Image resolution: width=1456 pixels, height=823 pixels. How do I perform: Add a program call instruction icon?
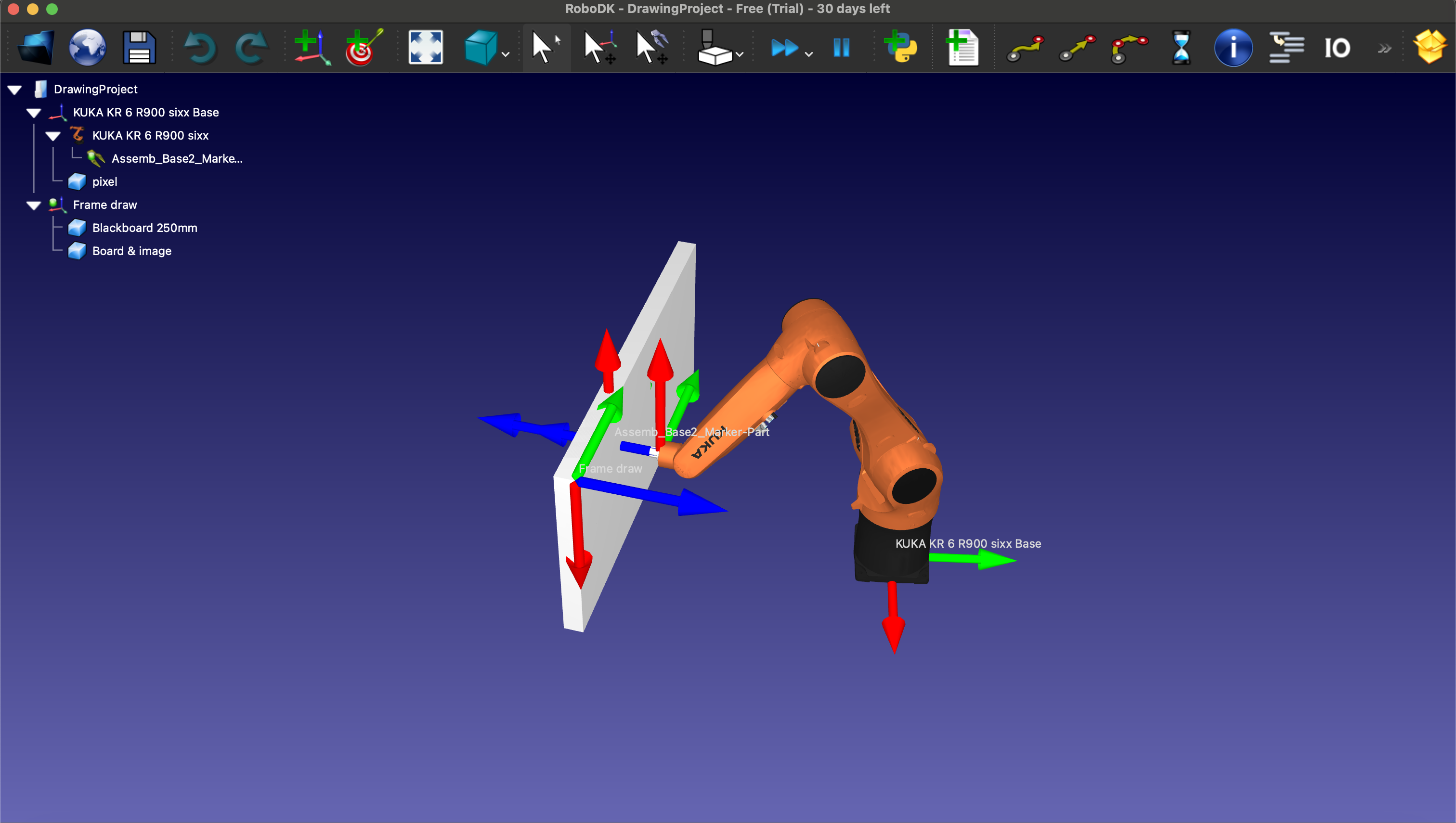click(1286, 48)
